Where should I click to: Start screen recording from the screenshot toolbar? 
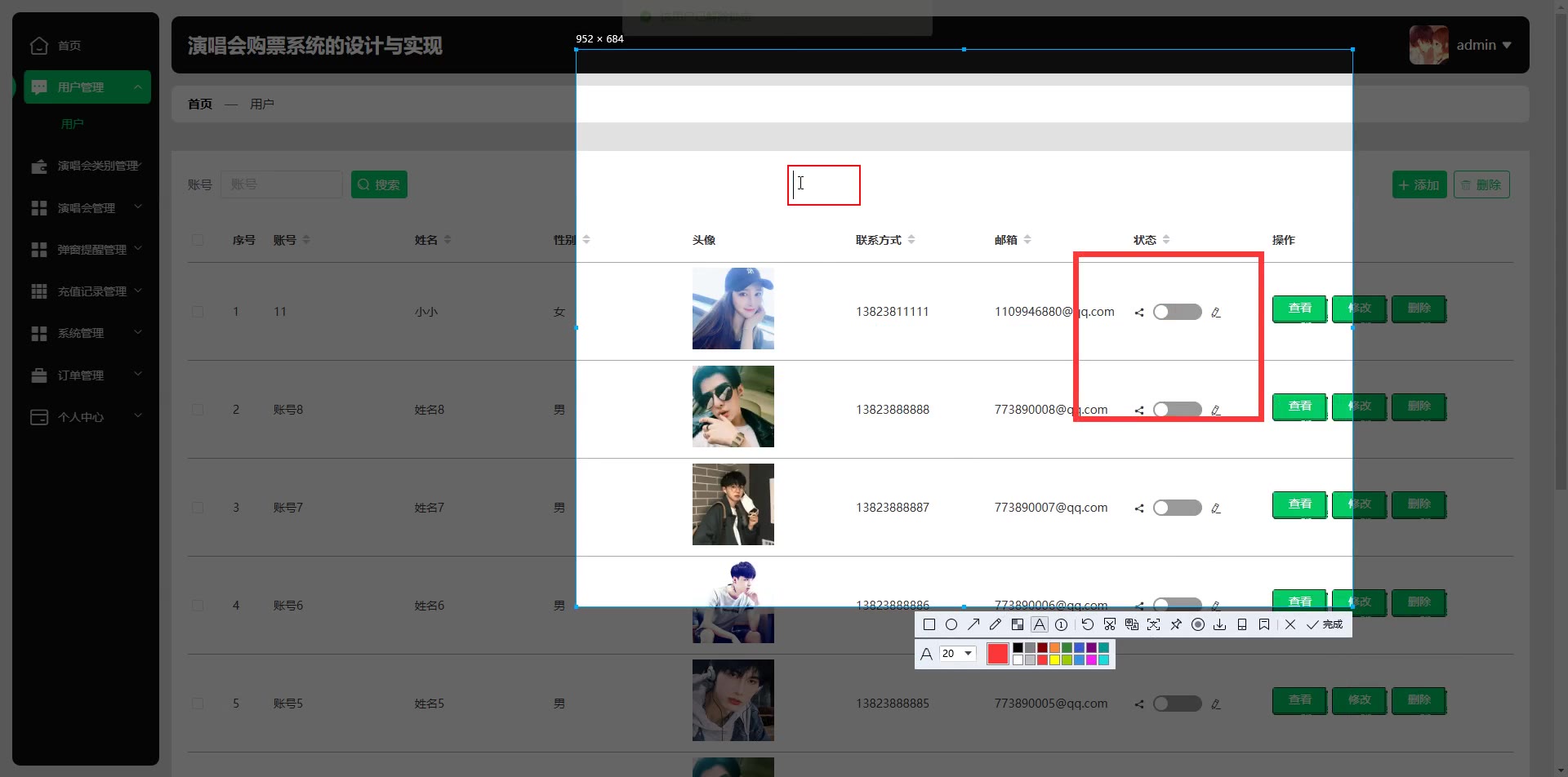pos(1198,624)
